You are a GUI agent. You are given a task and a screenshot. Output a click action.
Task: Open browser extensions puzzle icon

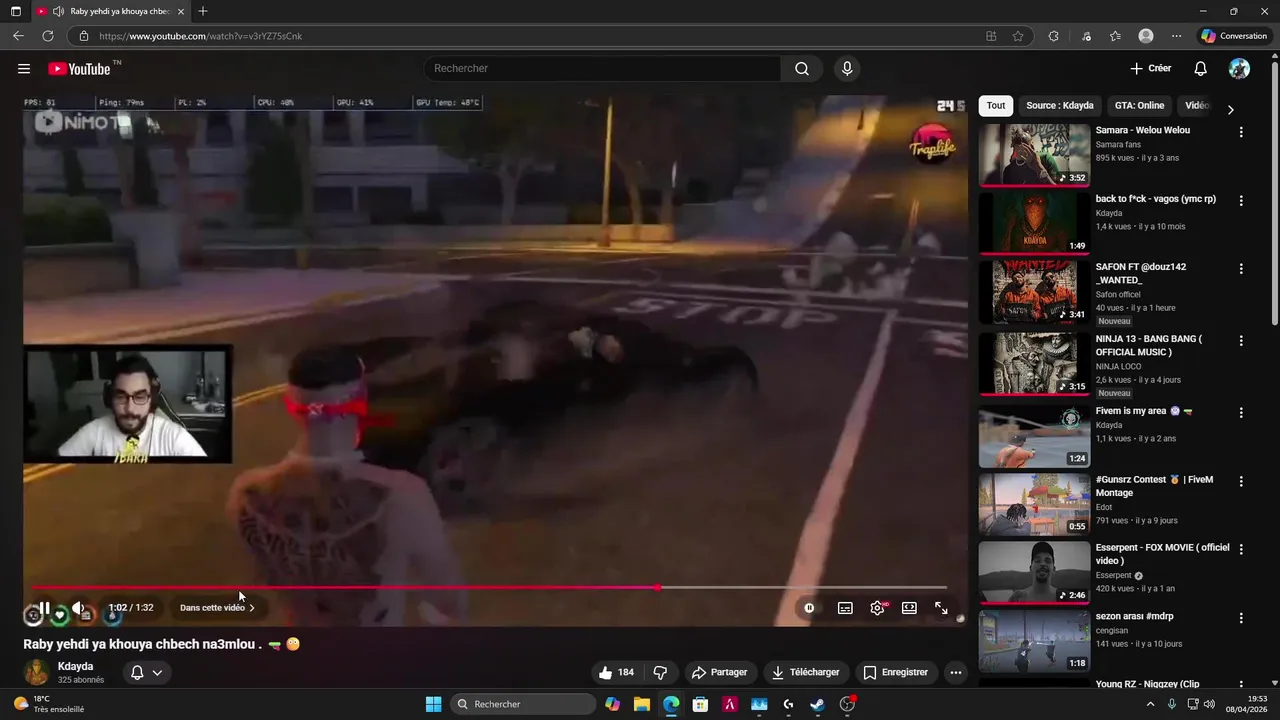click(x=1053, y=36)
